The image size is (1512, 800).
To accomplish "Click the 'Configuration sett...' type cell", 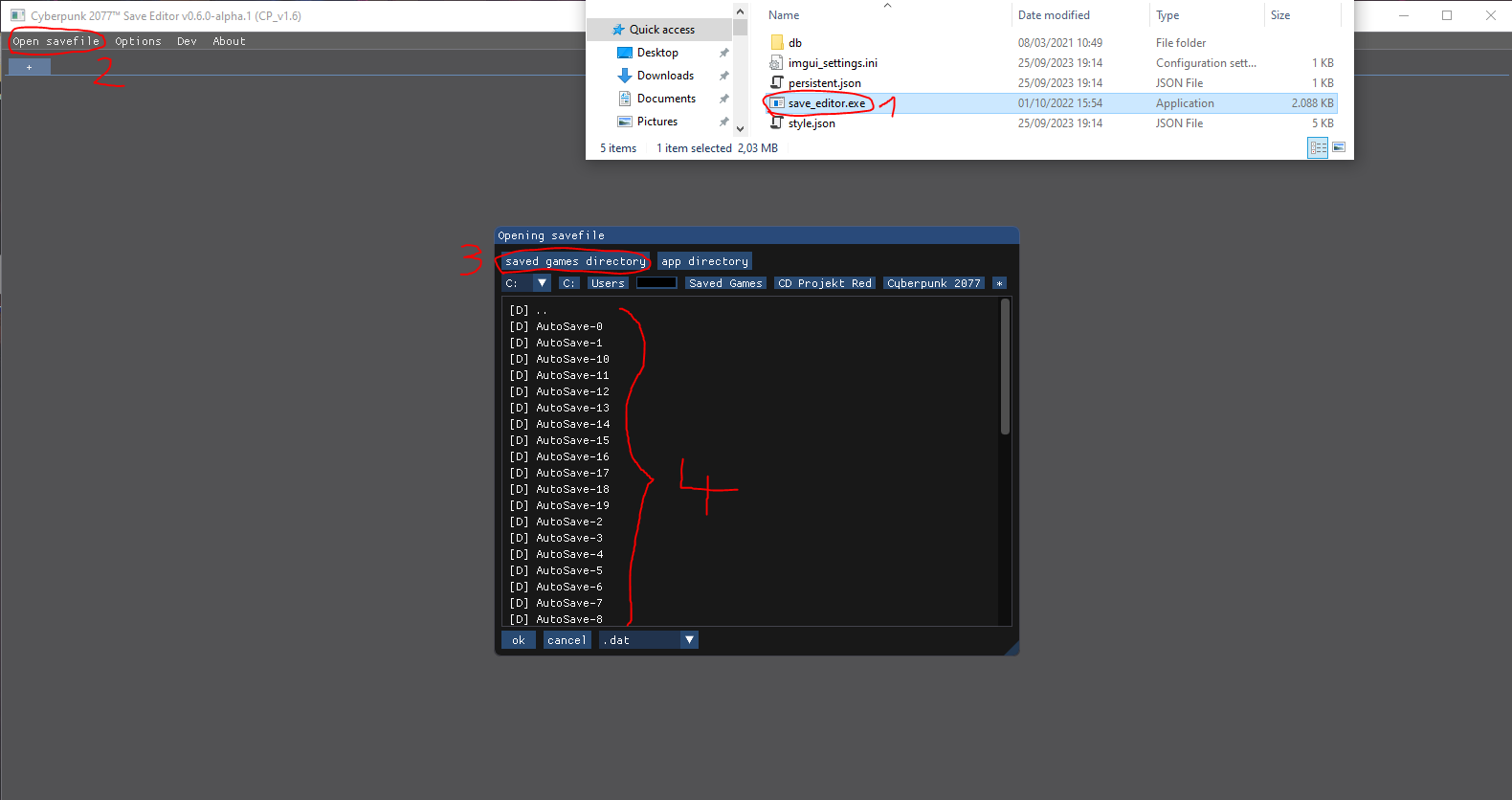I will click(x=1206, y=63).
